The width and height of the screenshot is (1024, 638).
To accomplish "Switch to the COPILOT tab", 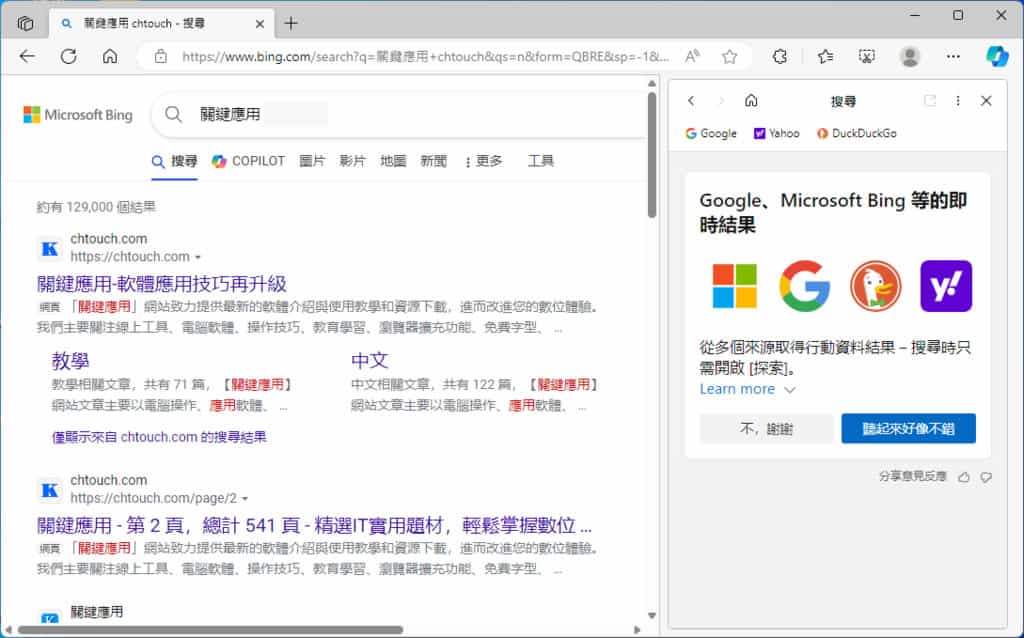I will coord(248,161).
